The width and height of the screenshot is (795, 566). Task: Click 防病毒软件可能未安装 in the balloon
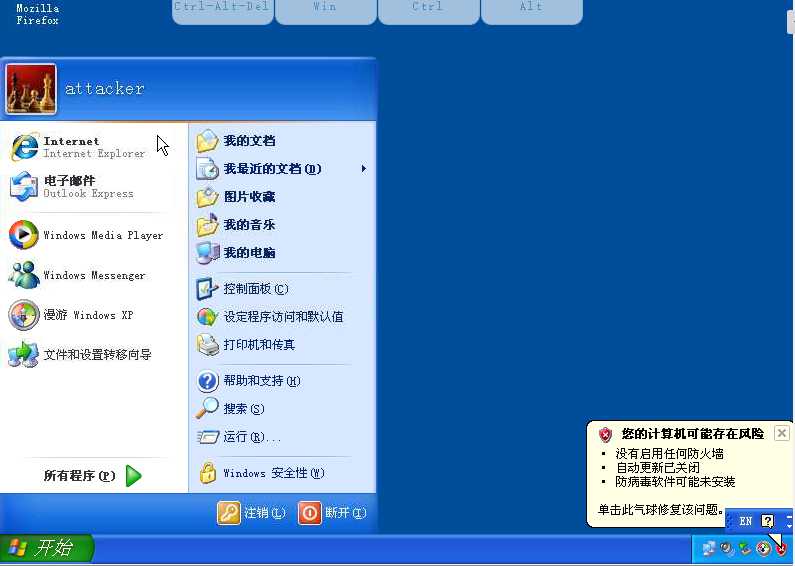[675, 481]
